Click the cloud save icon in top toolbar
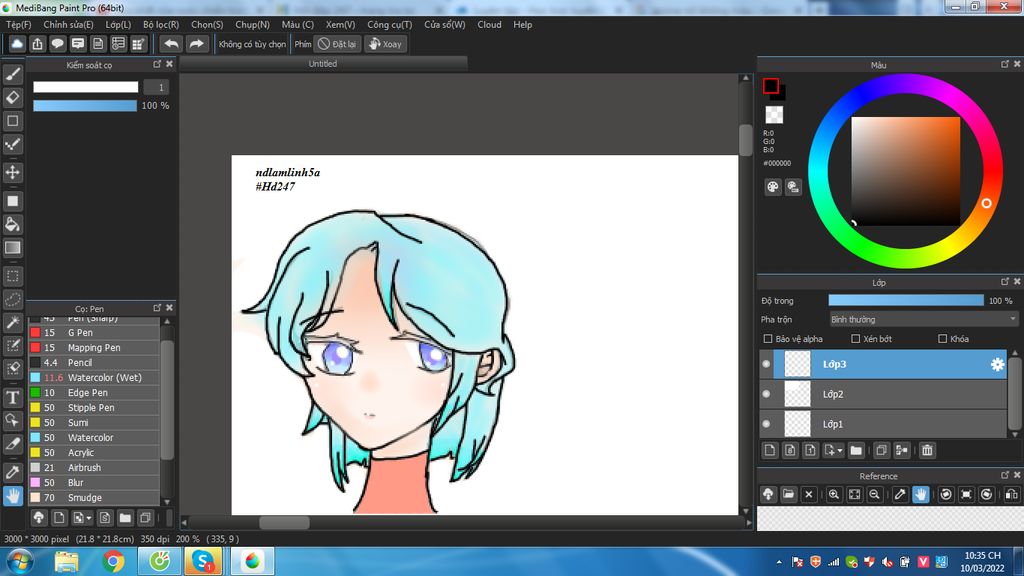The height and width of the screenshot is (576, 1024). 17,44
